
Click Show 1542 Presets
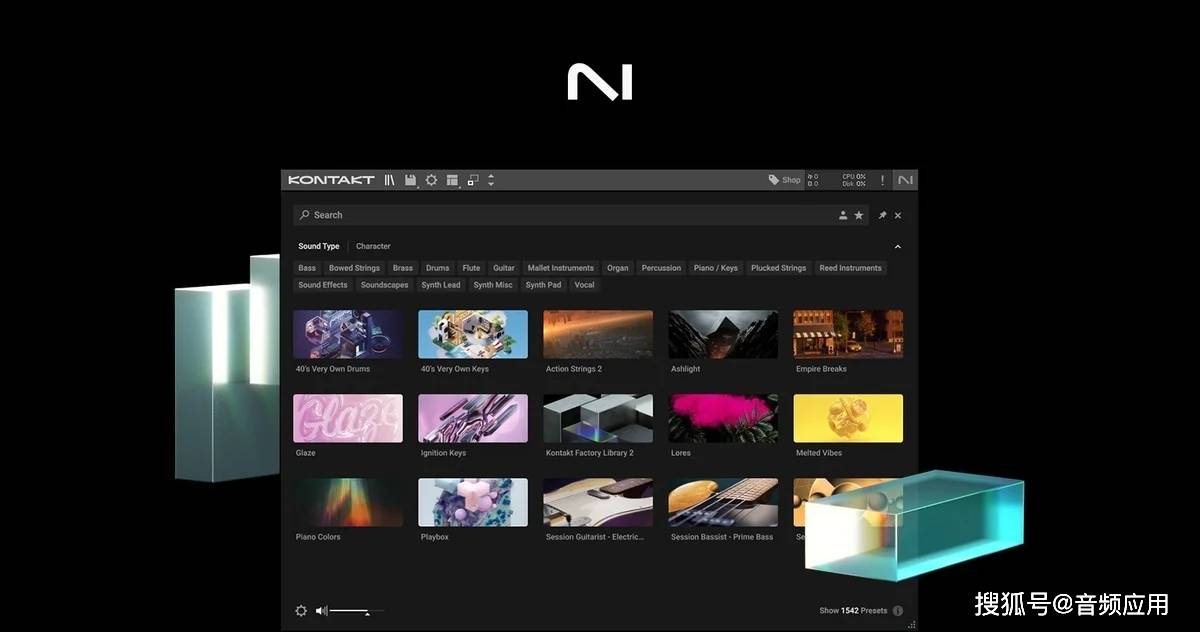tap(855, 610)
